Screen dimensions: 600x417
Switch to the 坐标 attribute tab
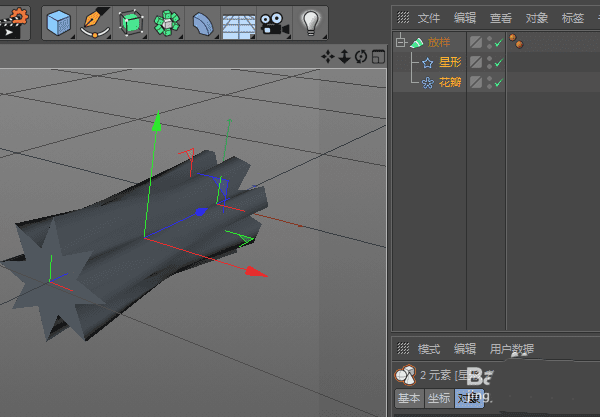point(438,398)
